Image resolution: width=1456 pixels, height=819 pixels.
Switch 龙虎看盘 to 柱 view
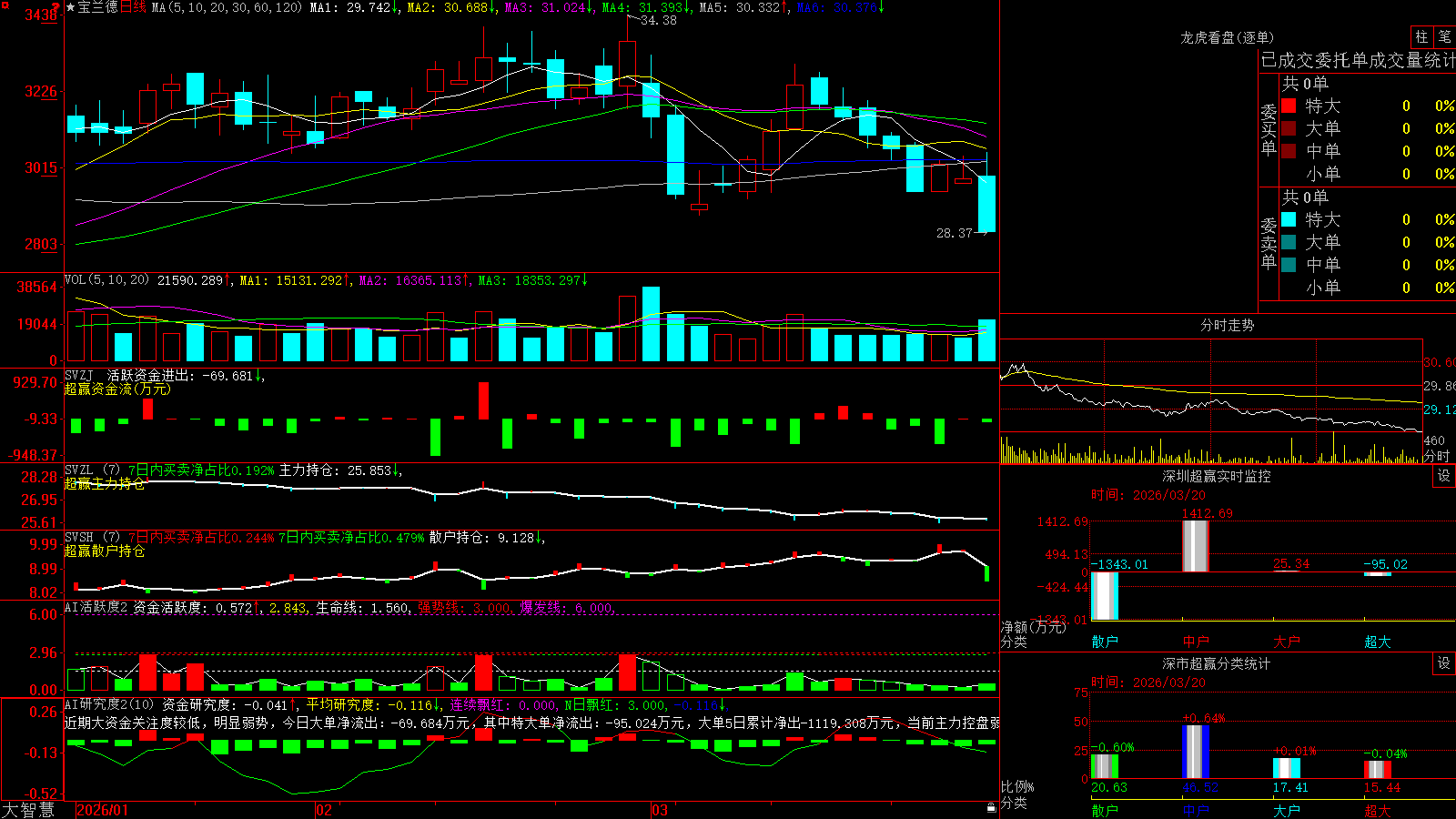[1421, 37]
